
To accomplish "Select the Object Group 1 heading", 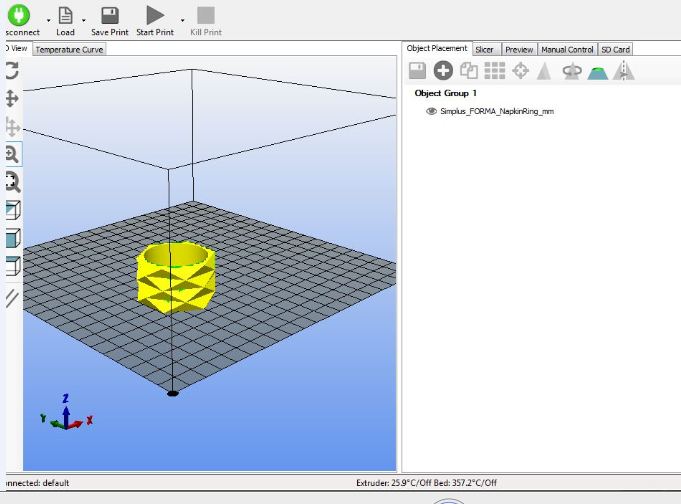I will pos(446,93).
